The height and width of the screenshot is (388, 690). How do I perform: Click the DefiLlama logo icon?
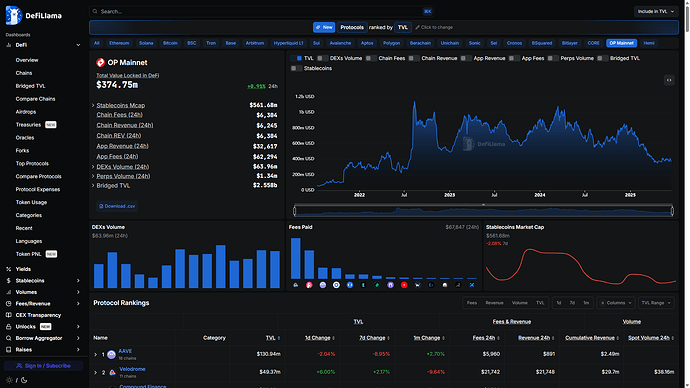(14, 15)
